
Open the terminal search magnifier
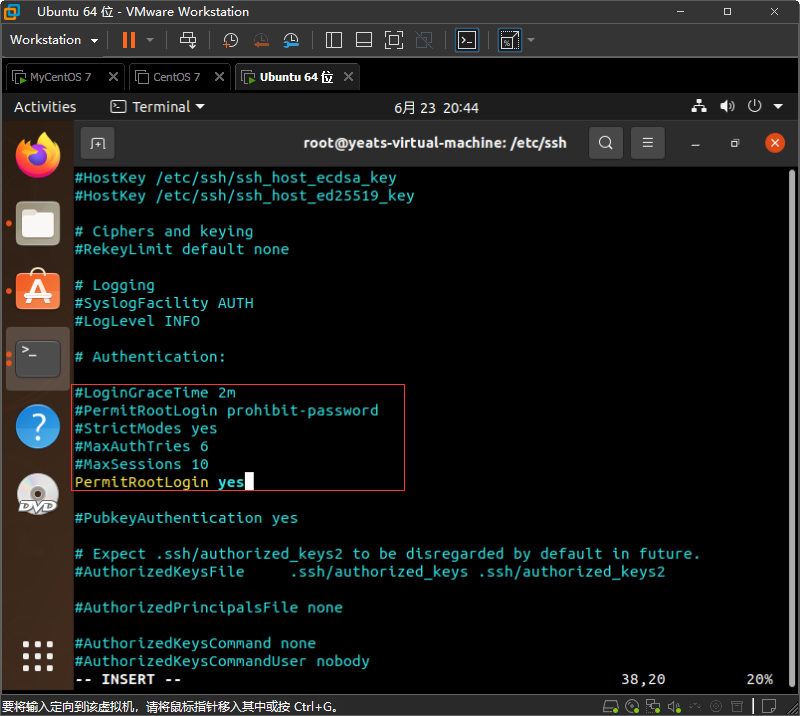pyautogui.click(x=605, y=142)
